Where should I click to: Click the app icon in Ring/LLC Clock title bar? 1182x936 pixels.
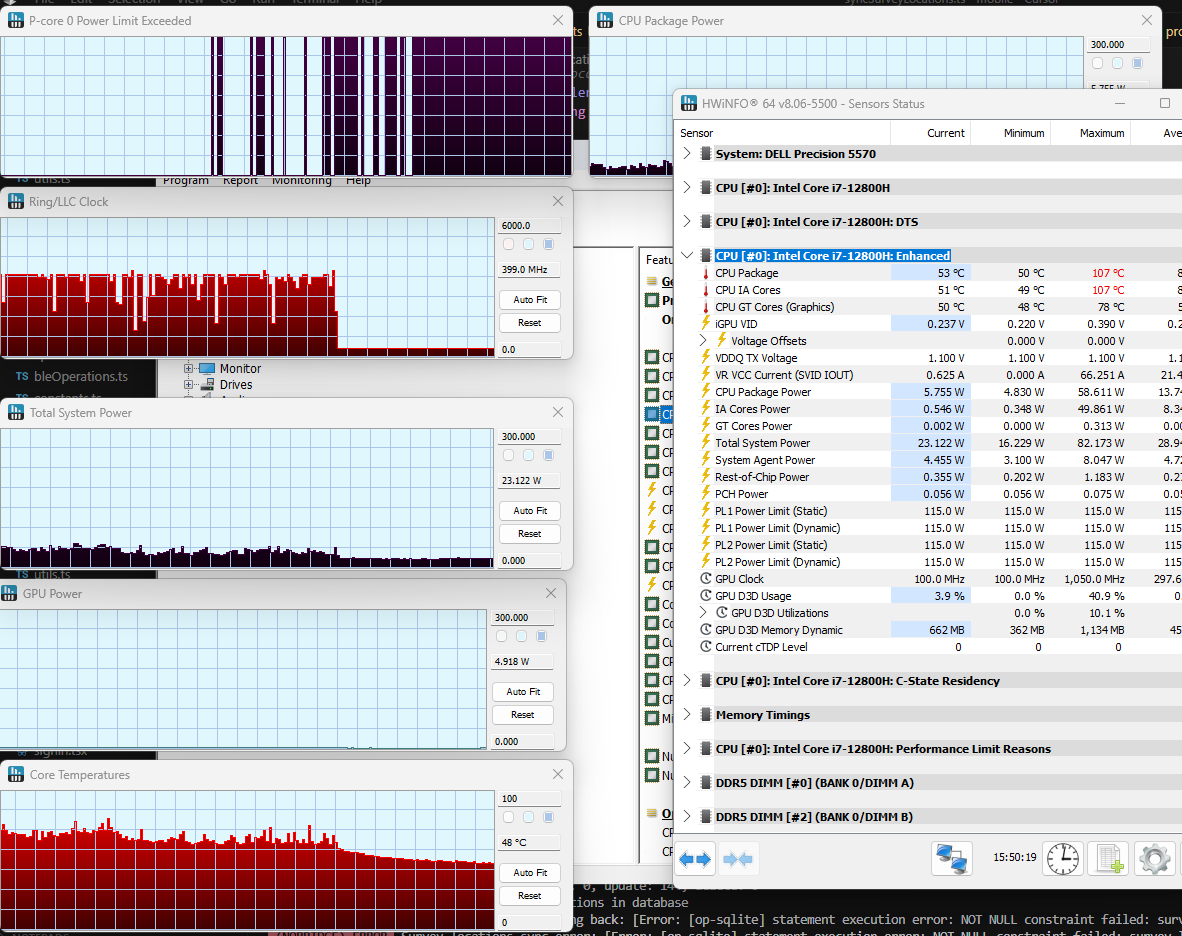(x=16, y=201)
